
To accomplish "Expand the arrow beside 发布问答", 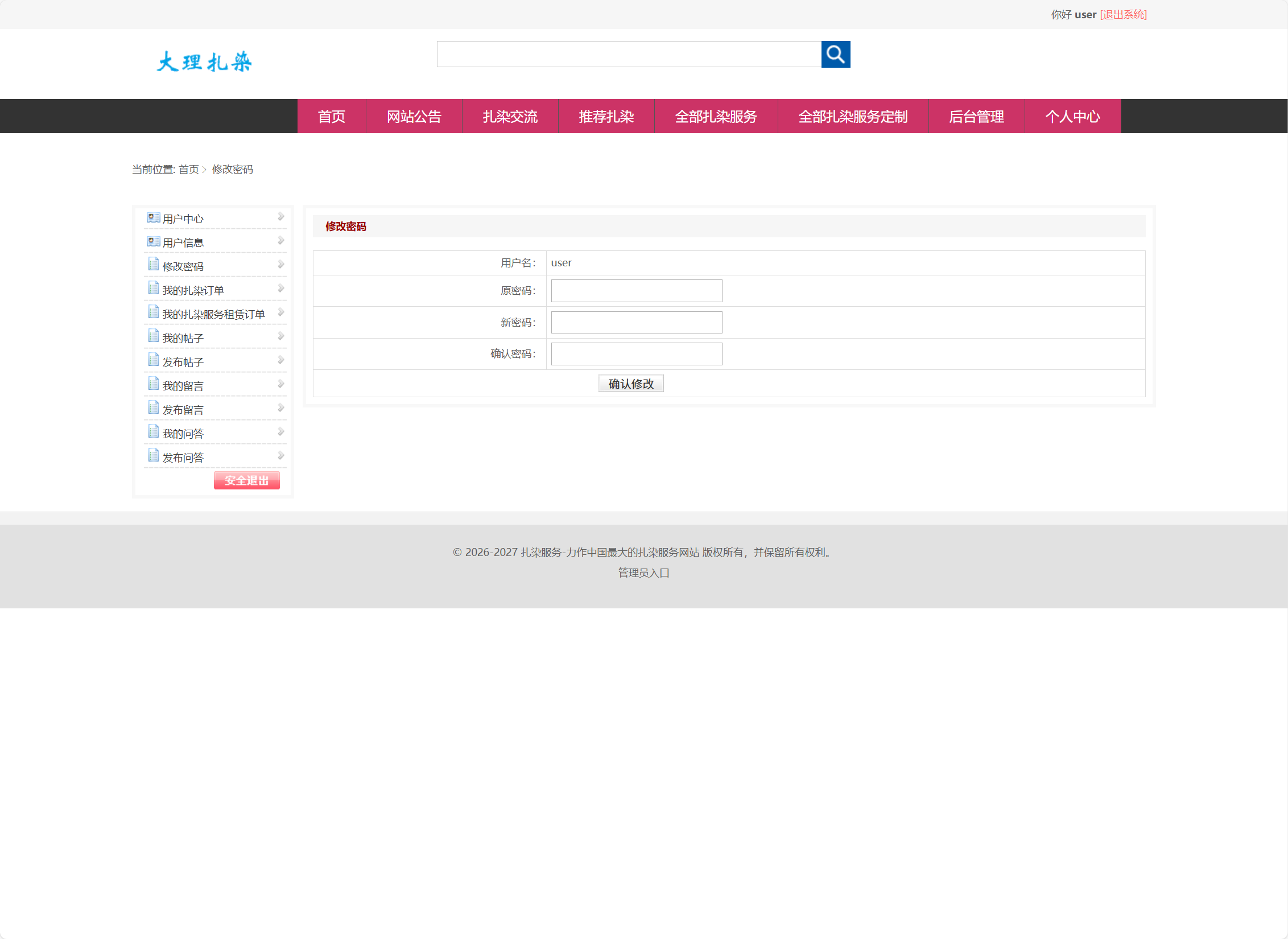I will tap(280, 455).
